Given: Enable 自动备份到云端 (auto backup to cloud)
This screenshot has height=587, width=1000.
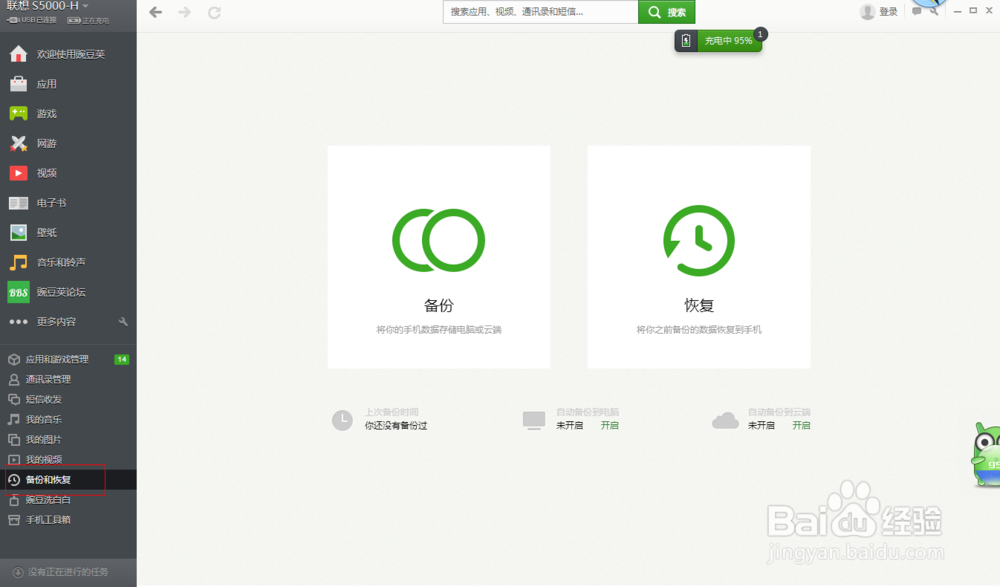Looking at the screenshot, I should [x=800, y=425].
